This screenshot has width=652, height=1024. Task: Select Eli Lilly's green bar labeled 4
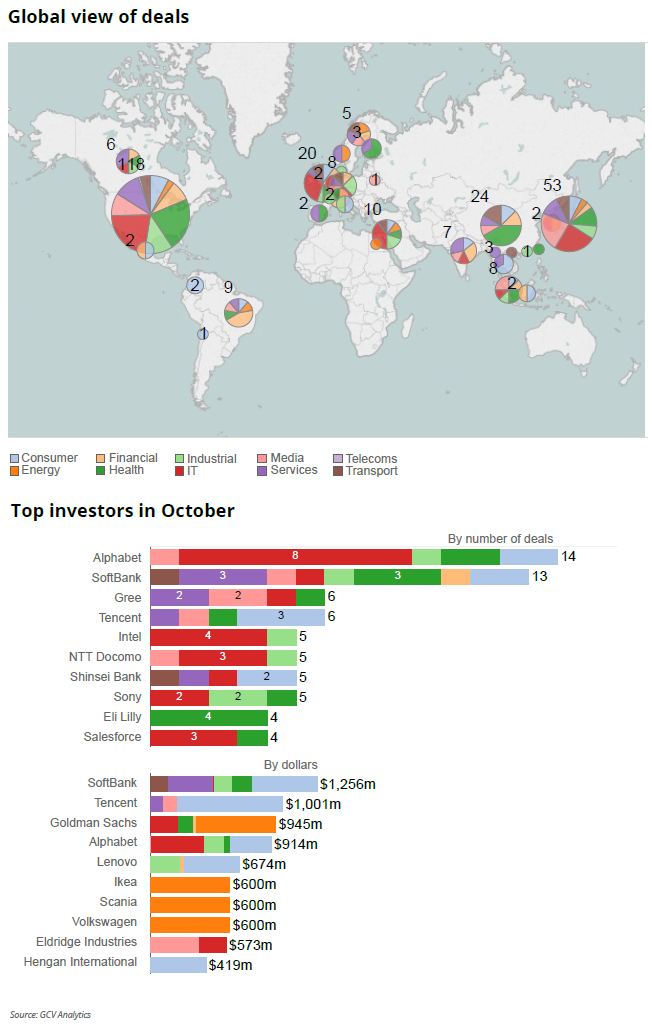[209, 717]
